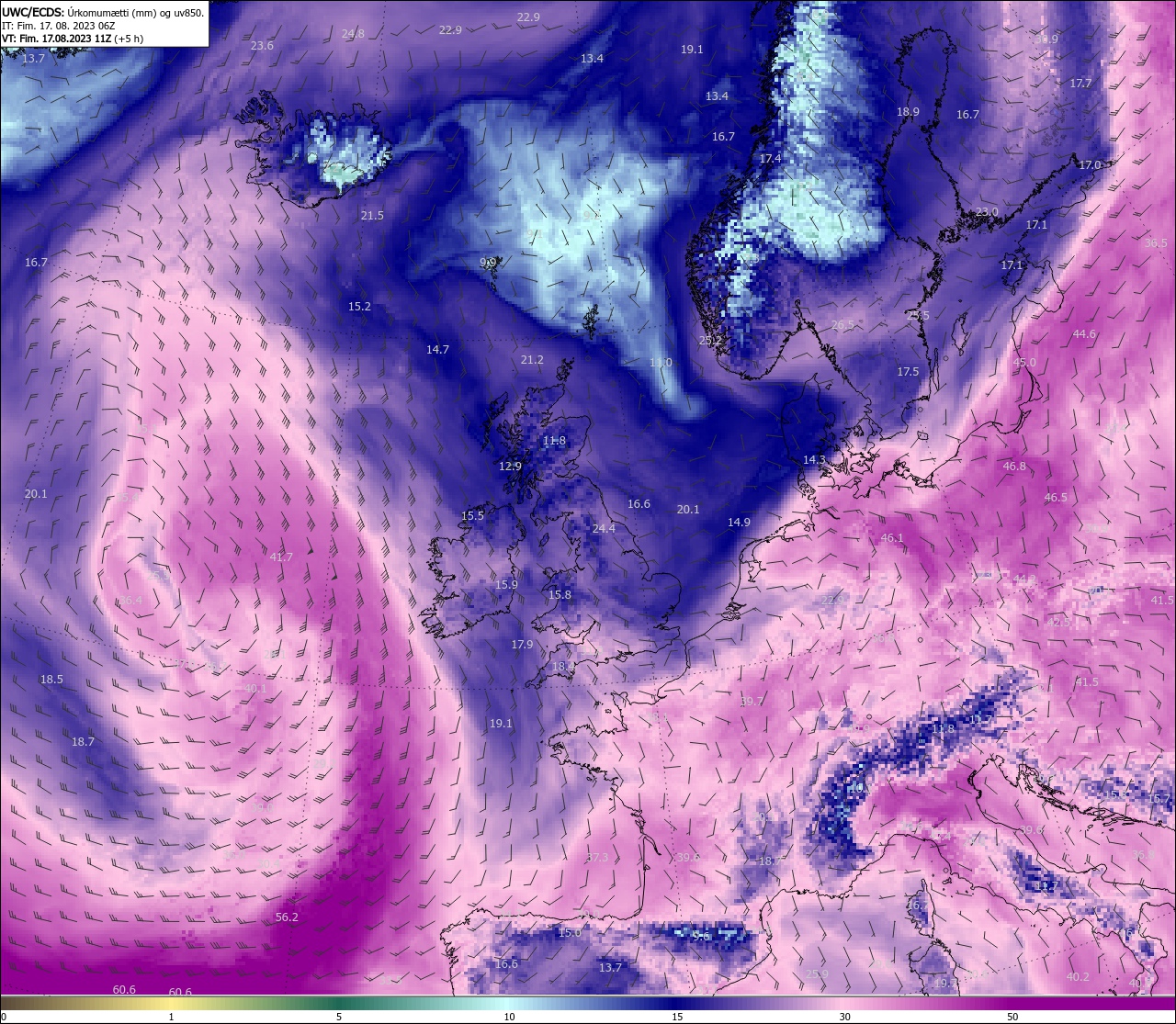This screenshot has width=1176, height=1024.
Task: Click the map value 26.5
Action: pos(842,325)
